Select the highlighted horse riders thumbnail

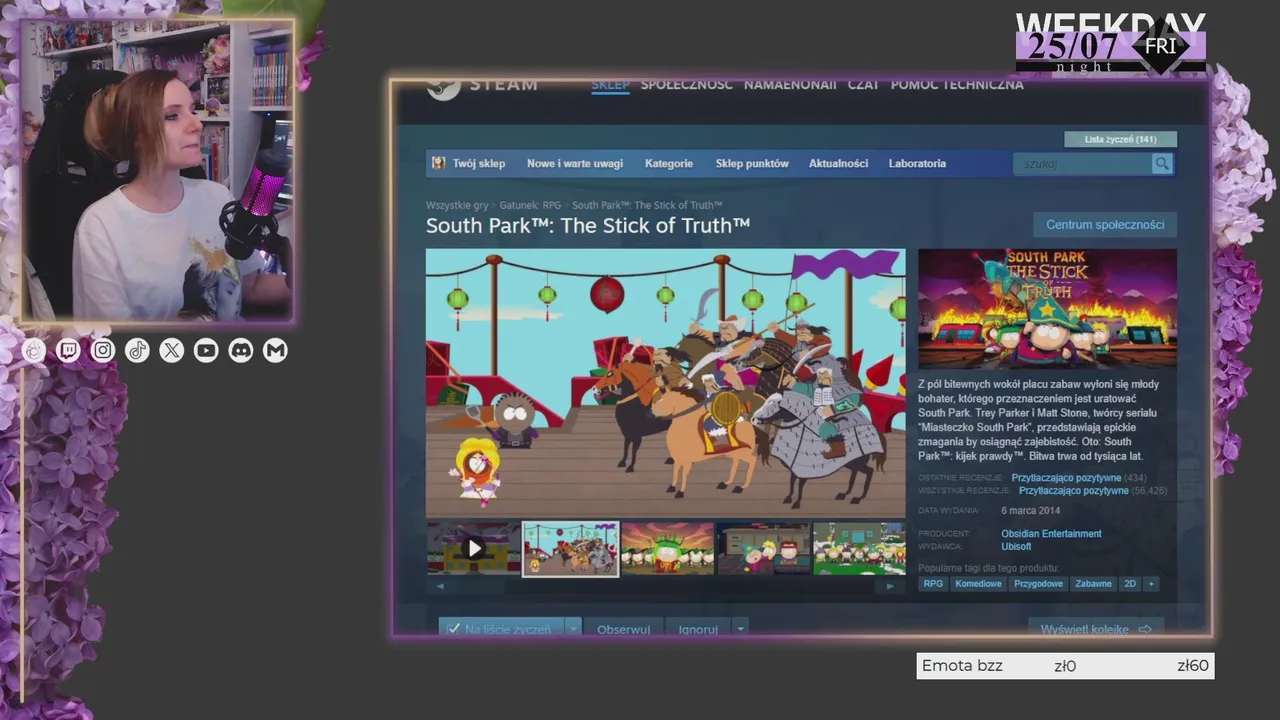[x=571, y=548]
